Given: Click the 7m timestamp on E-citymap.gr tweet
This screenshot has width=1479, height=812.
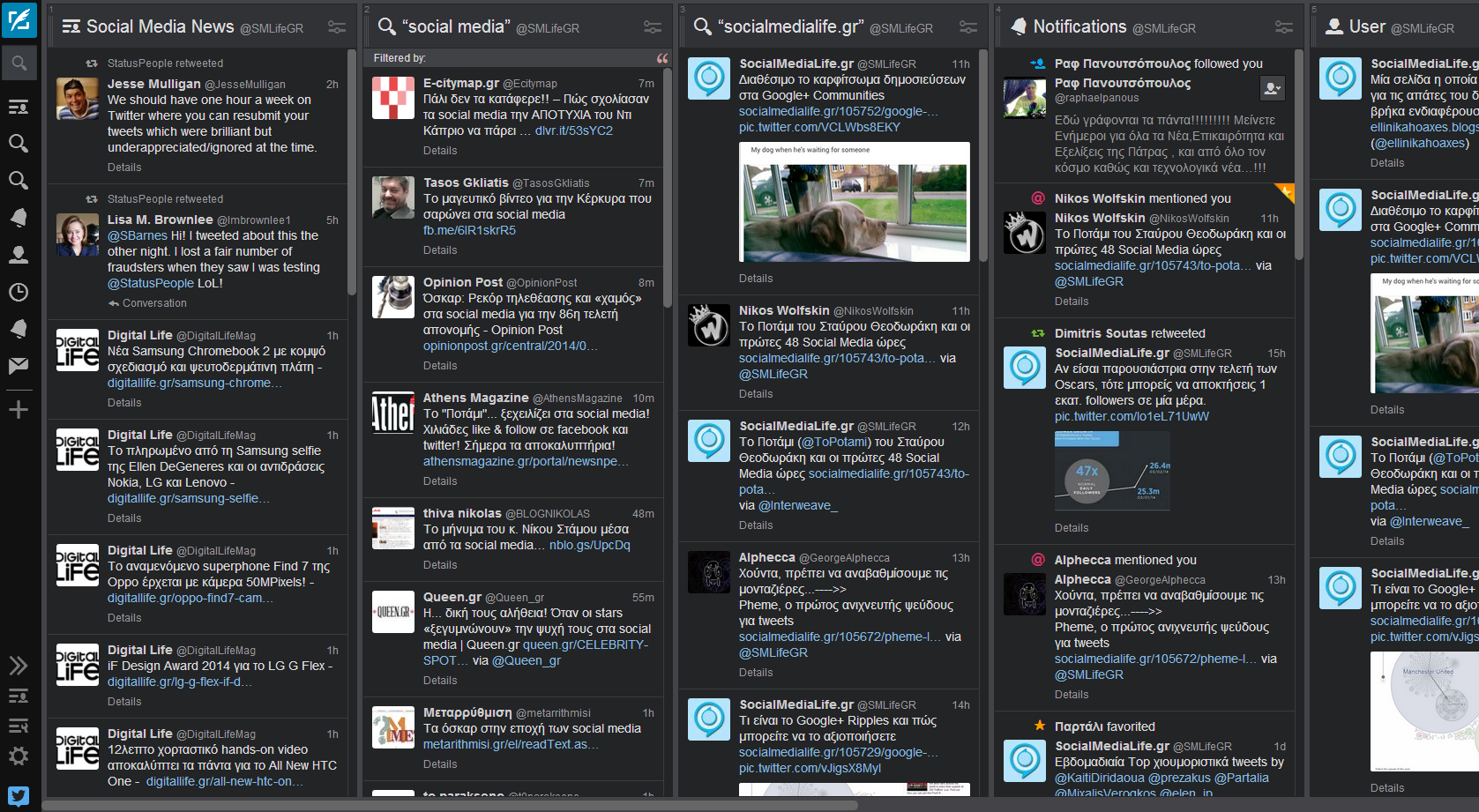Looking at the screenshot, I should tap(646, 84).
